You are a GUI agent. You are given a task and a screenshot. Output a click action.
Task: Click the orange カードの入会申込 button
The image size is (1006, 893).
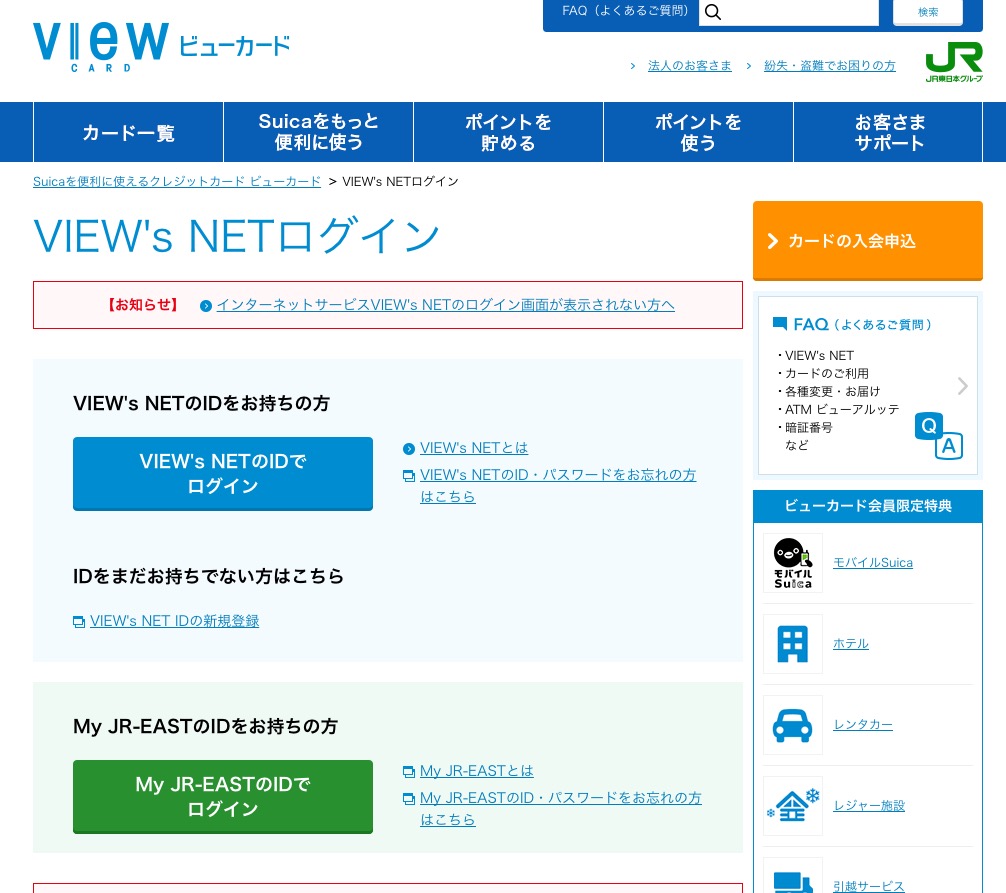coord(867,241)
